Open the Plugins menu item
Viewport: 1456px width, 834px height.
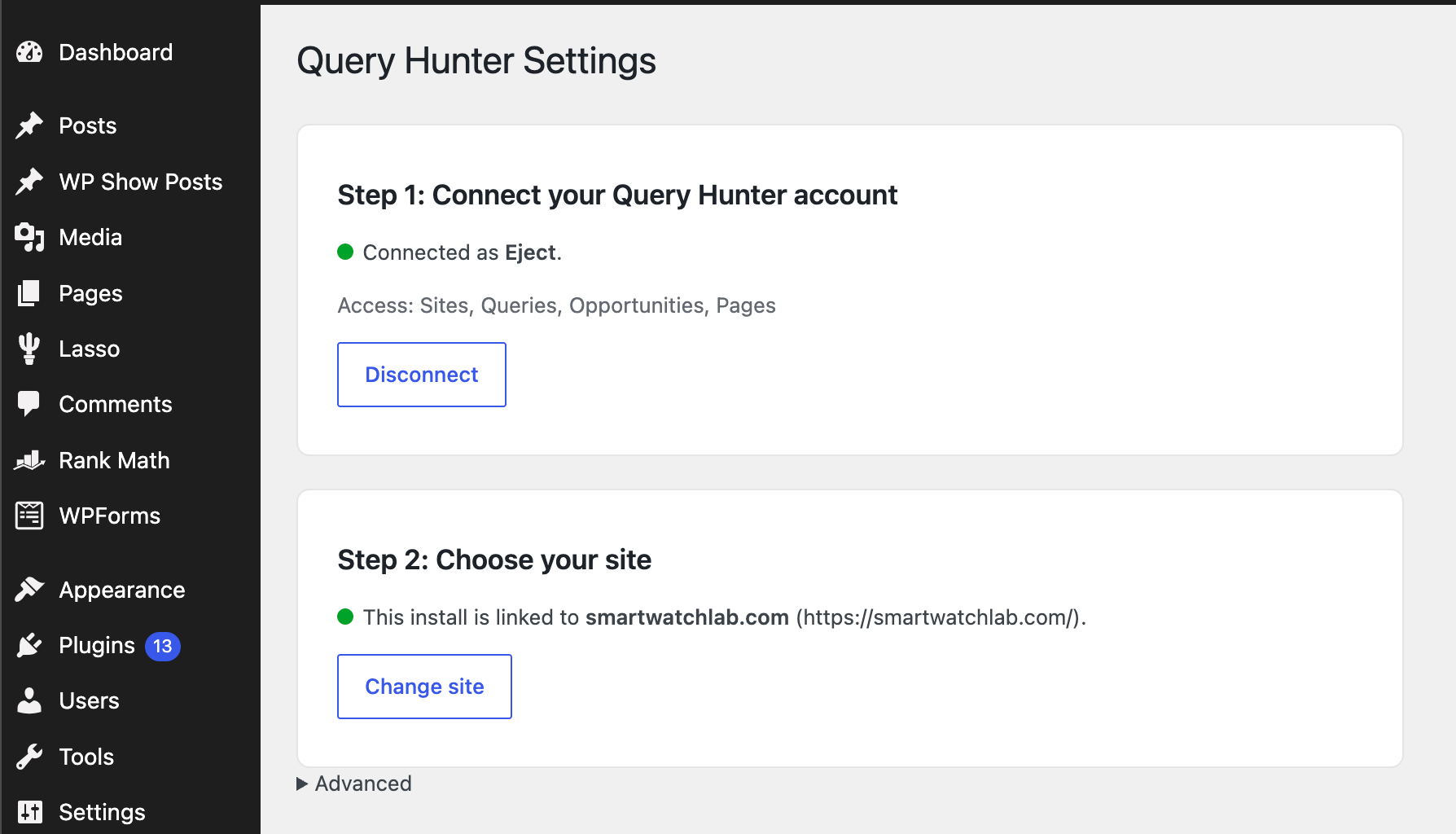pyautogui.click(x=97, y=645)
